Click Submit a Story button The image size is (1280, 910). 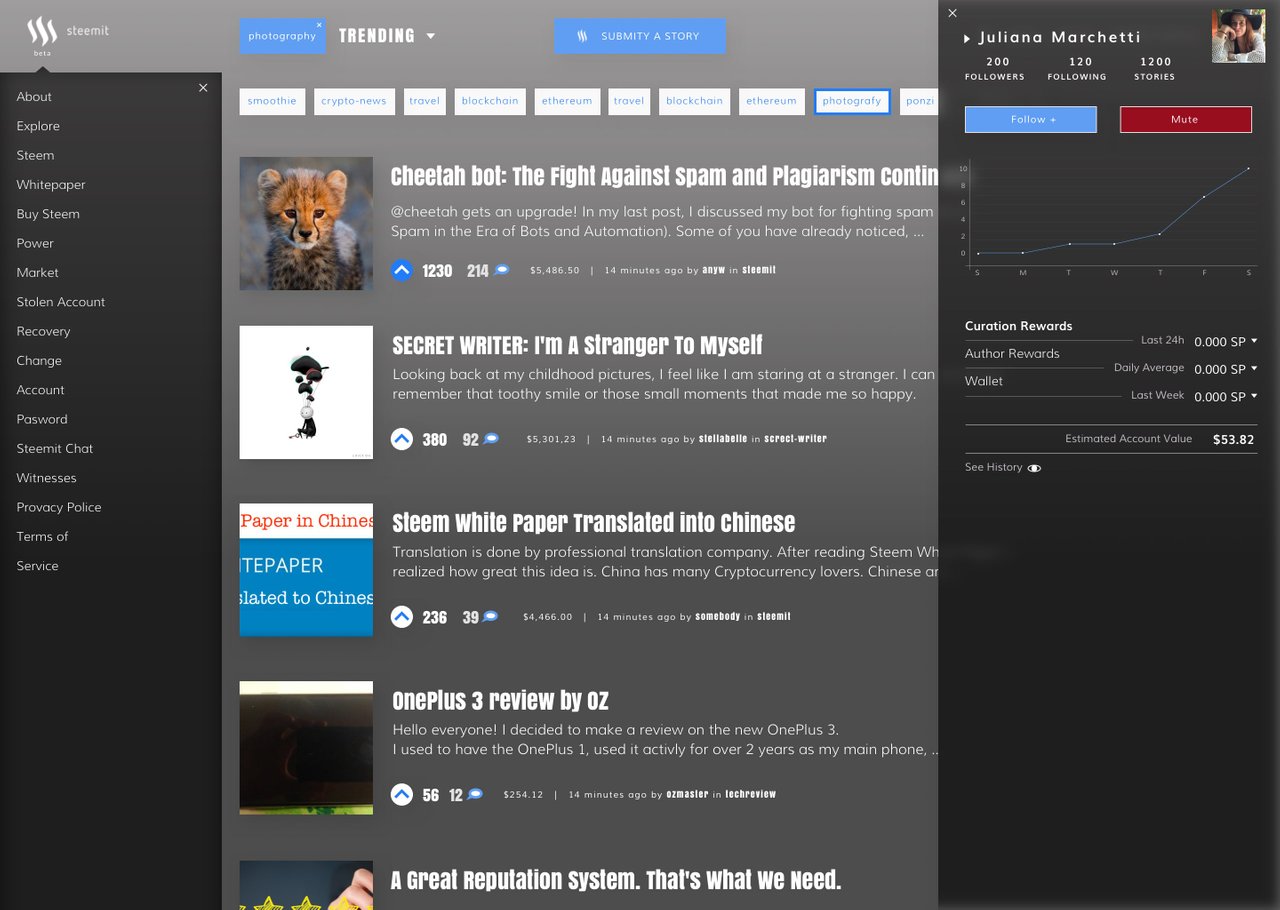click(640, 36)
